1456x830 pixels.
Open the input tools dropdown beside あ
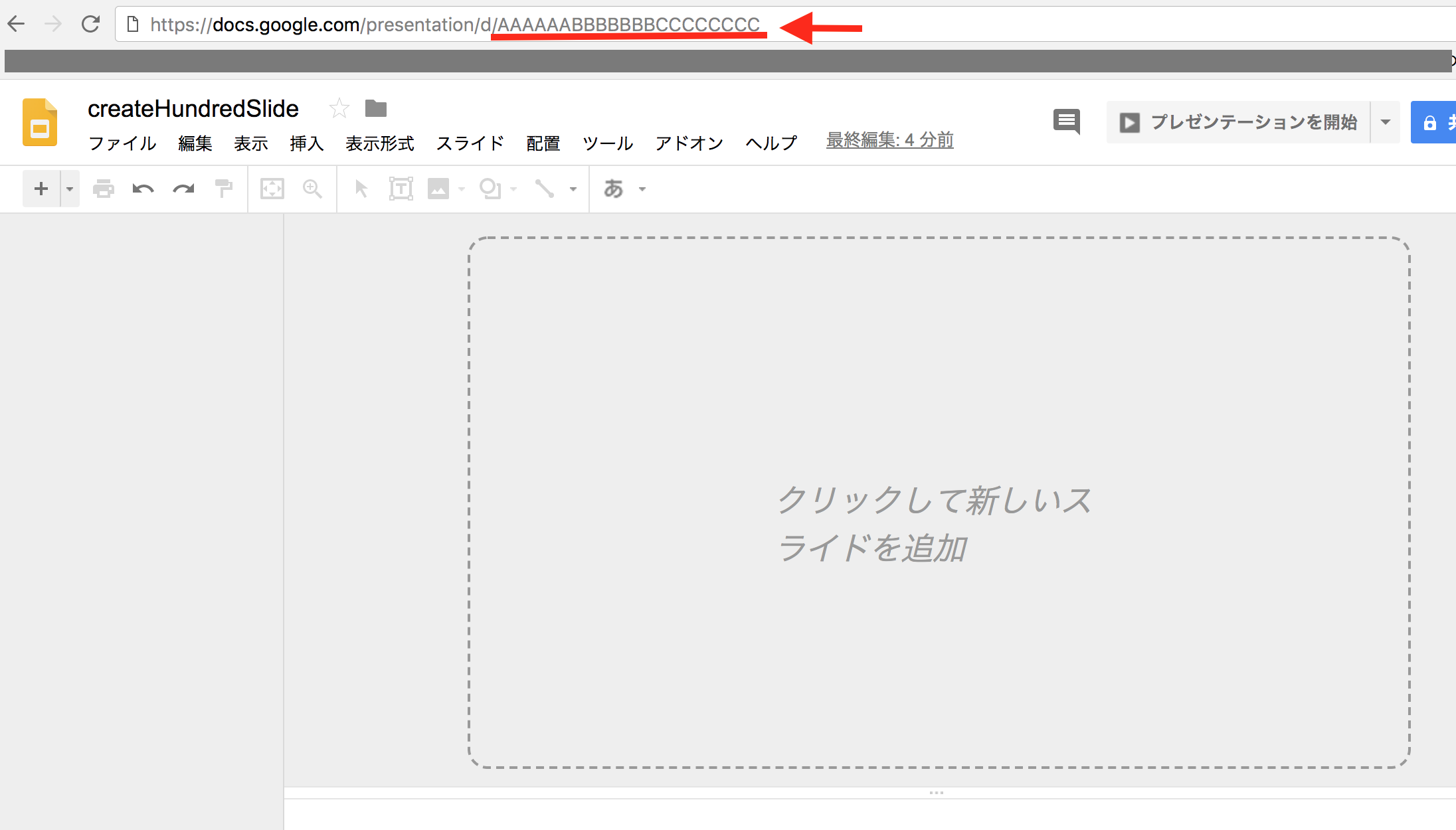click(x=642, y=189)
